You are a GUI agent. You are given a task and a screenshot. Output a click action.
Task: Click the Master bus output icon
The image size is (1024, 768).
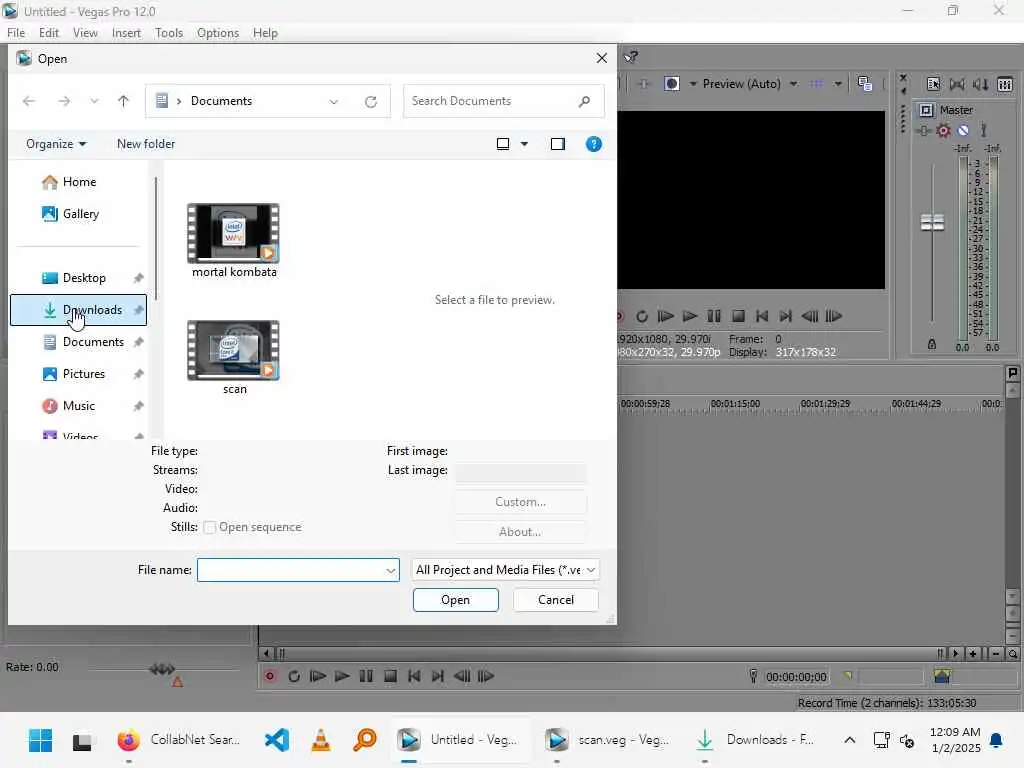click(x=926, y=110)
